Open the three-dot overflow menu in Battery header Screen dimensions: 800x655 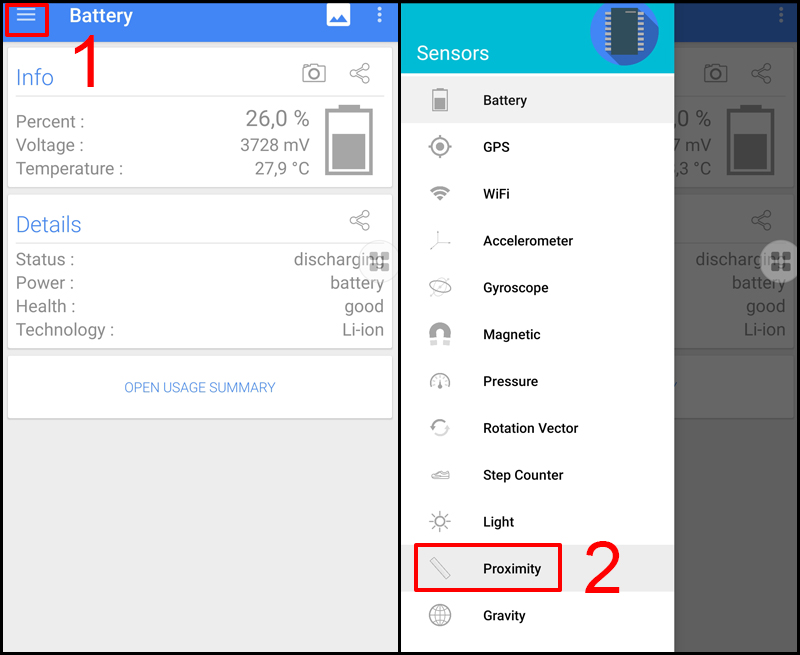[379, 15]
